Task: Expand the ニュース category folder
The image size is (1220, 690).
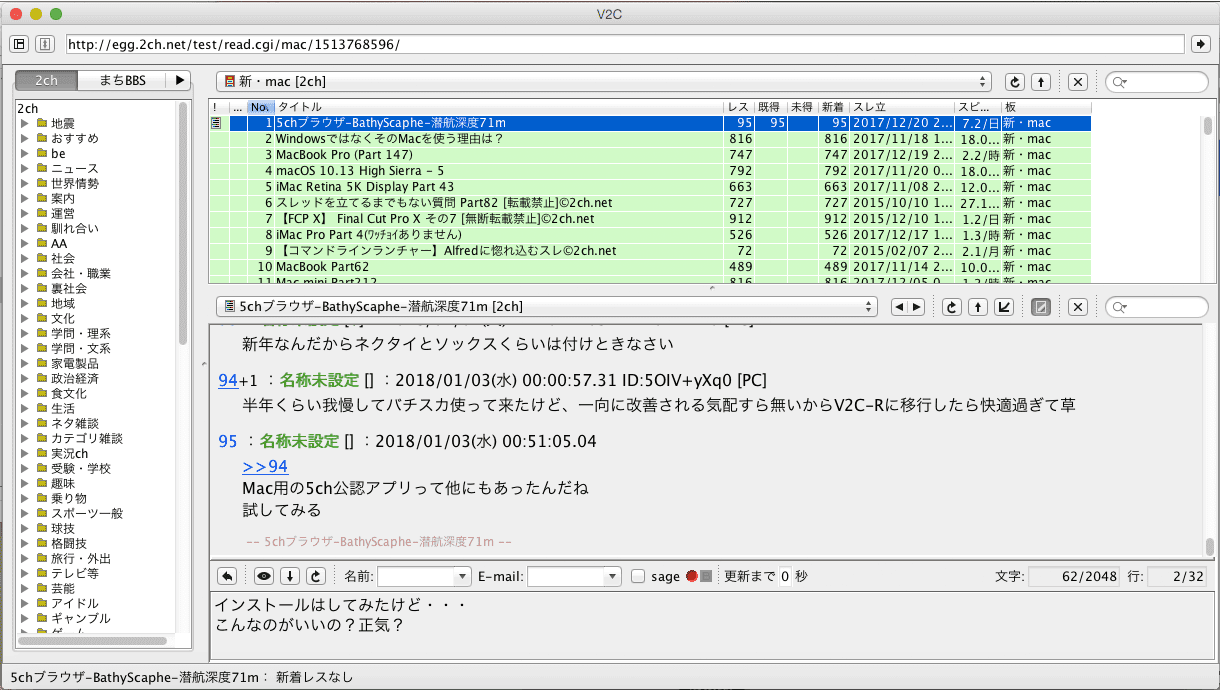Action: (25, 168)
